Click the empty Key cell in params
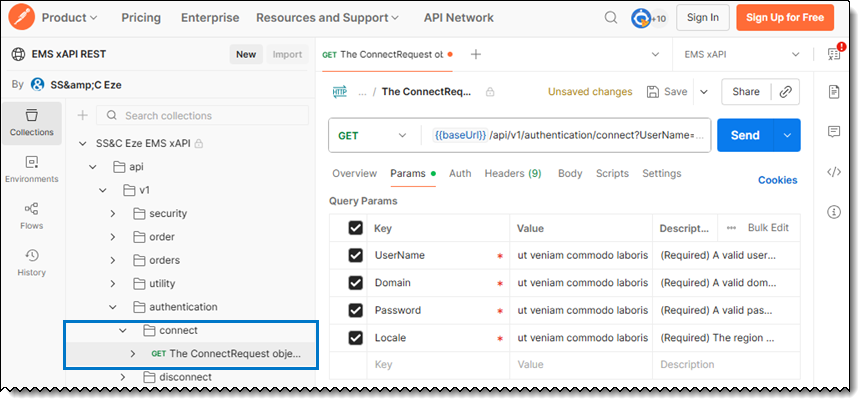 tap(439, 364)
